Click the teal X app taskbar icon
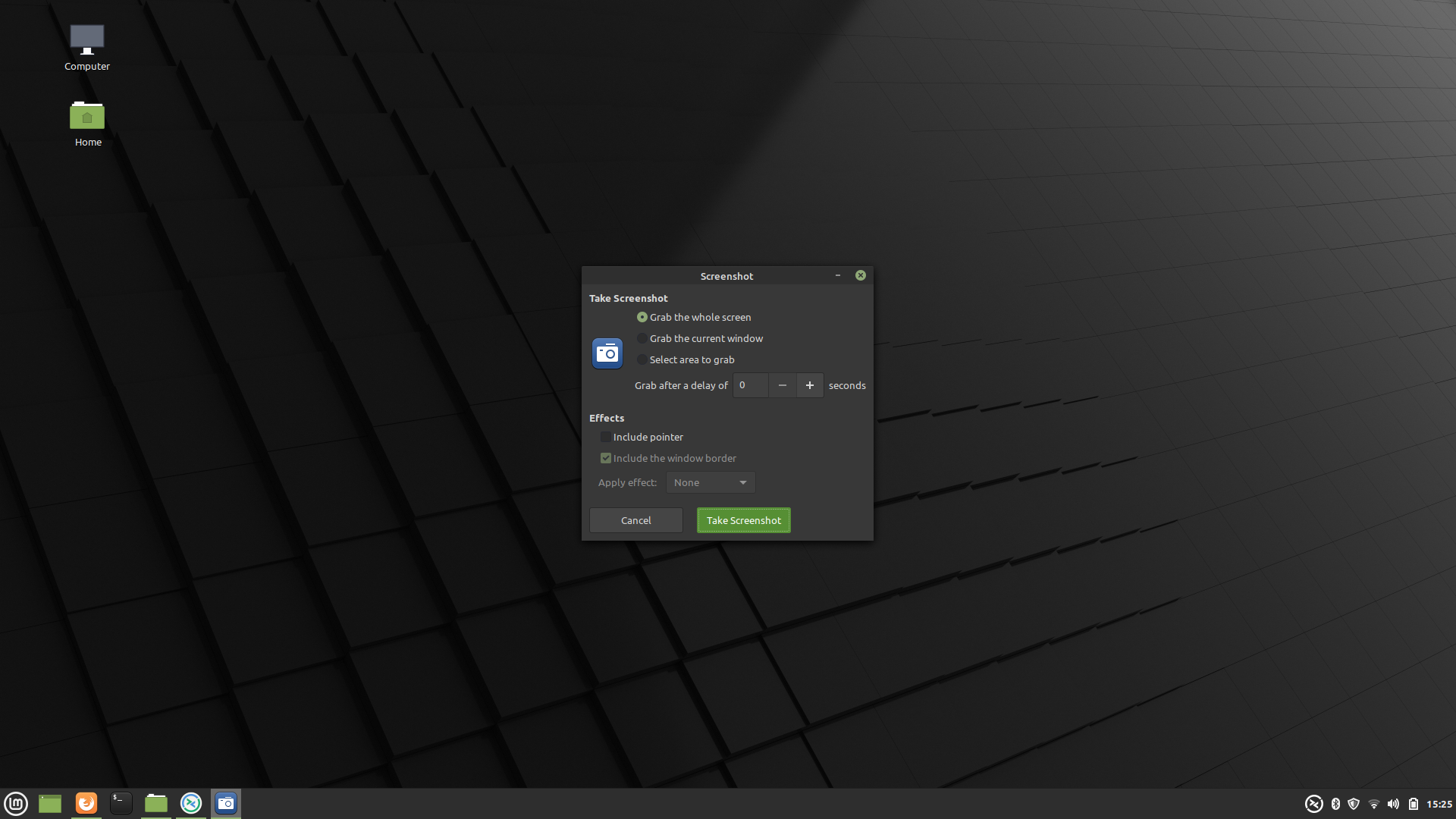1456x819 pixels. tap(191, 803)
